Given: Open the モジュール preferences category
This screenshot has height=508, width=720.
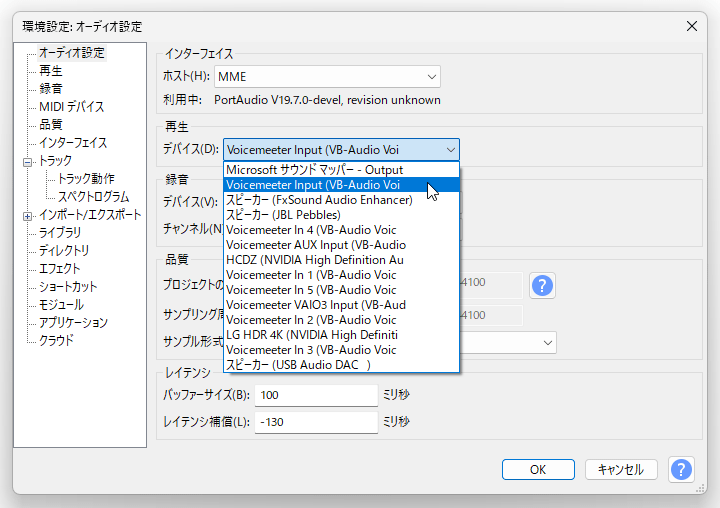Looking at the screenshot, I should [61, 305].
